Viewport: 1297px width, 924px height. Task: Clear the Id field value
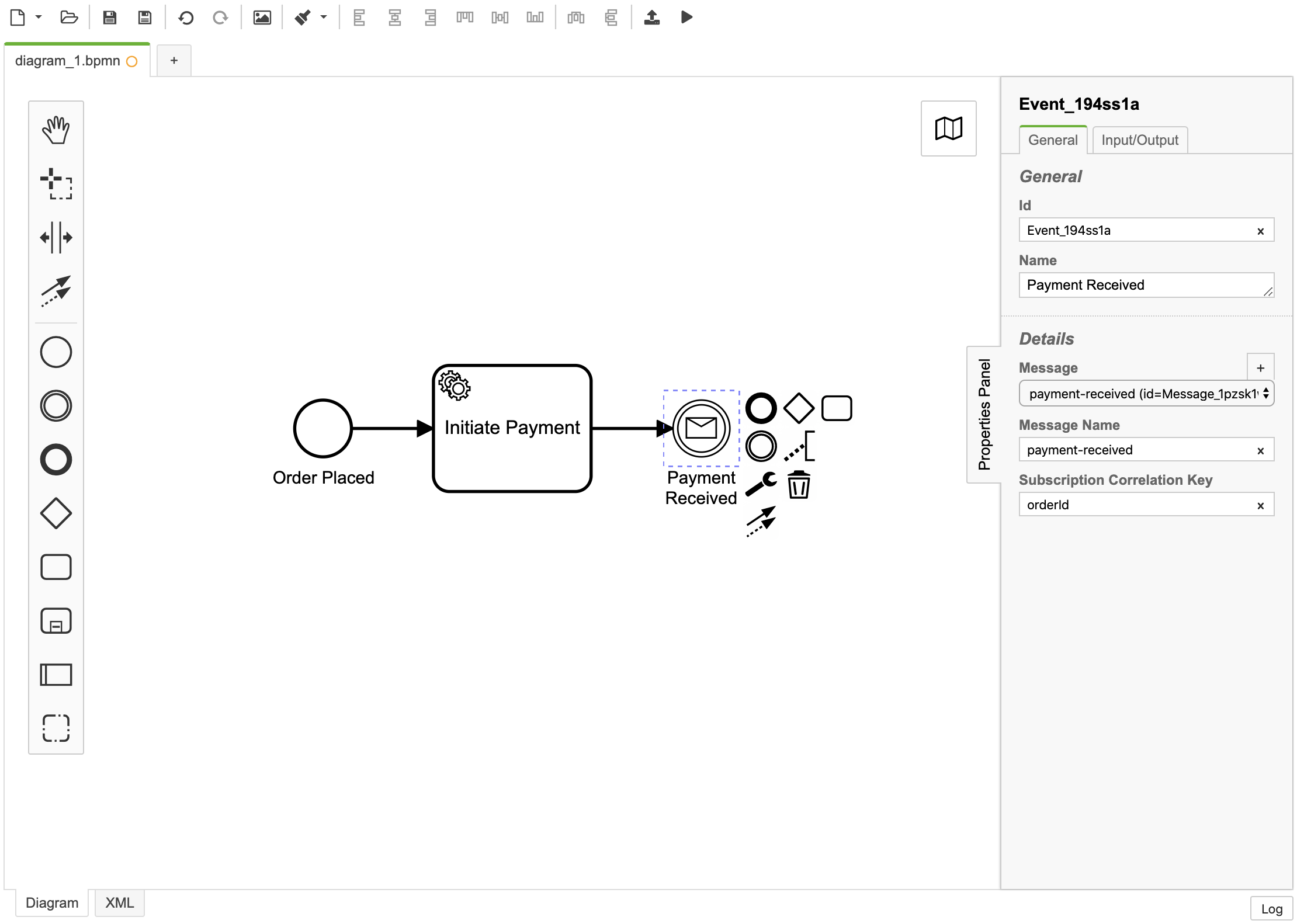[x=1261, y=231]
